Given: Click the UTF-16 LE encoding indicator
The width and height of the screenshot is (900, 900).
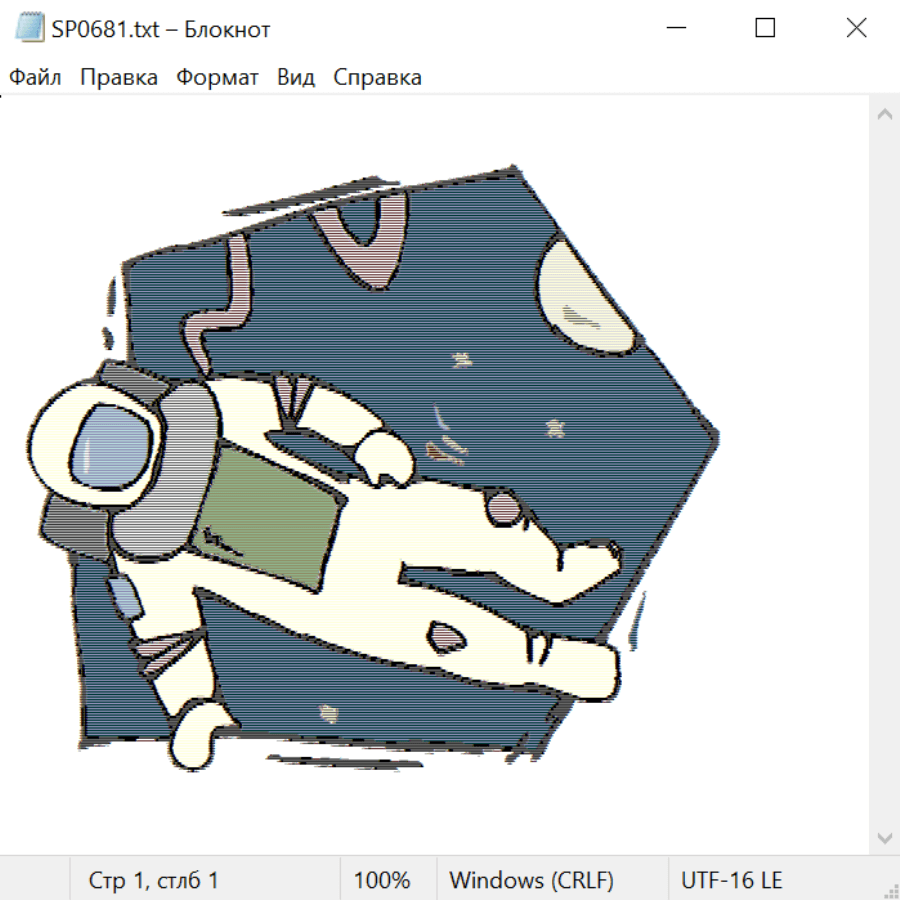Looking at the screenshot, I should point(731,880).
